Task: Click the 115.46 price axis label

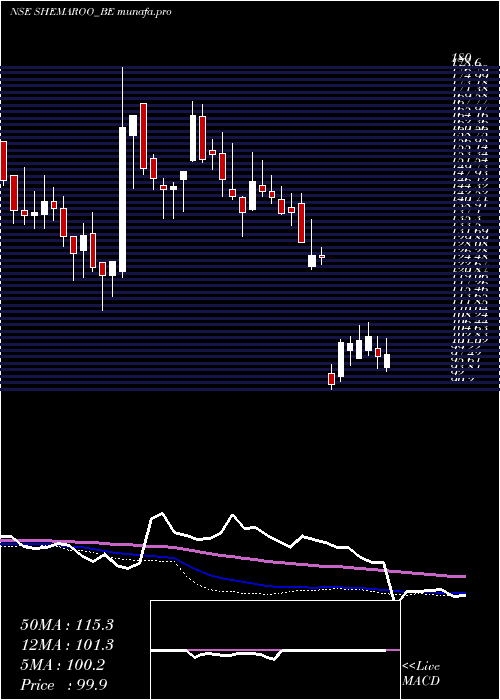Action: (469, 289)
